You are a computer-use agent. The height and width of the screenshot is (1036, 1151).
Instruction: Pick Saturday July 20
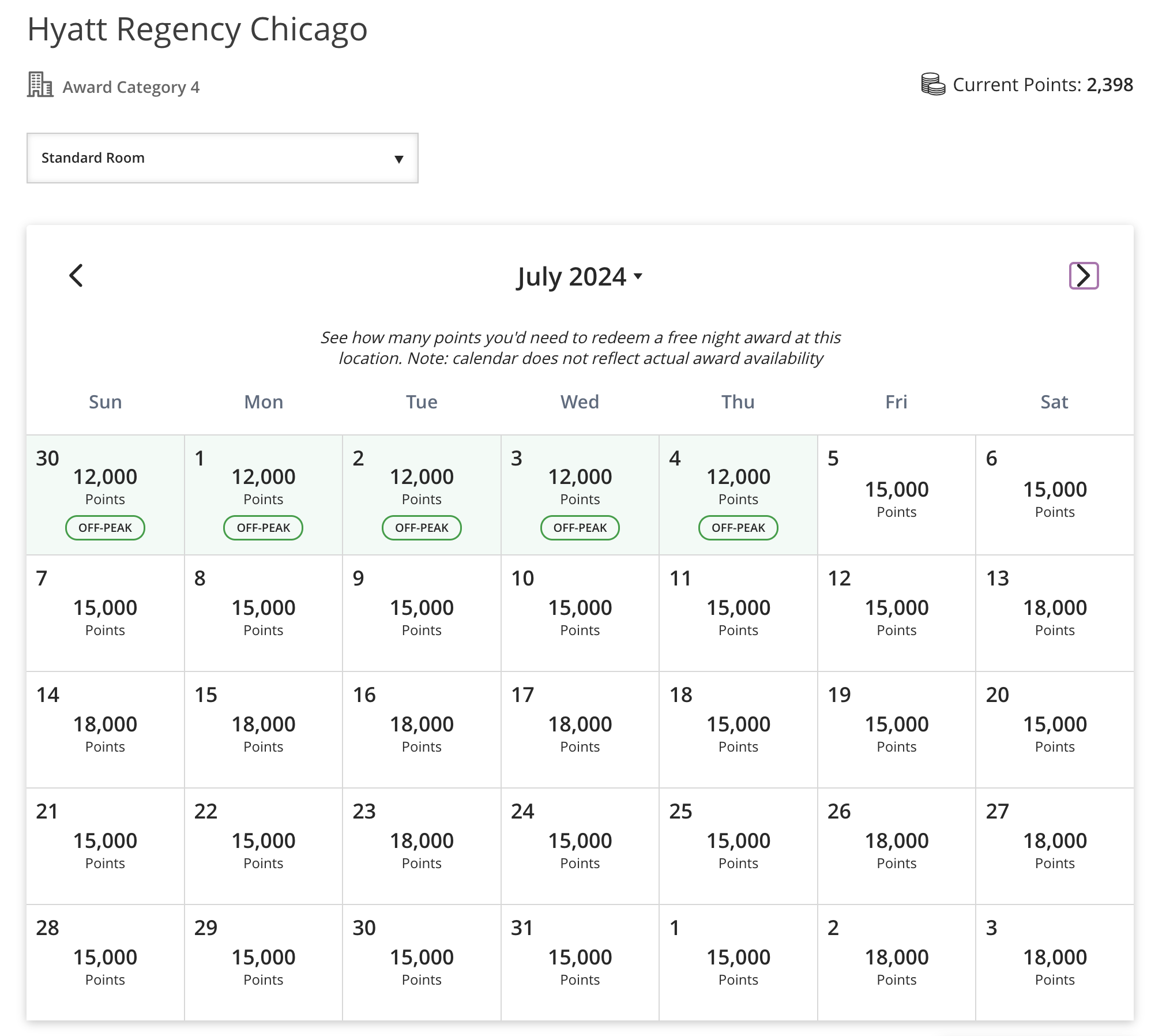point(1055,730)
